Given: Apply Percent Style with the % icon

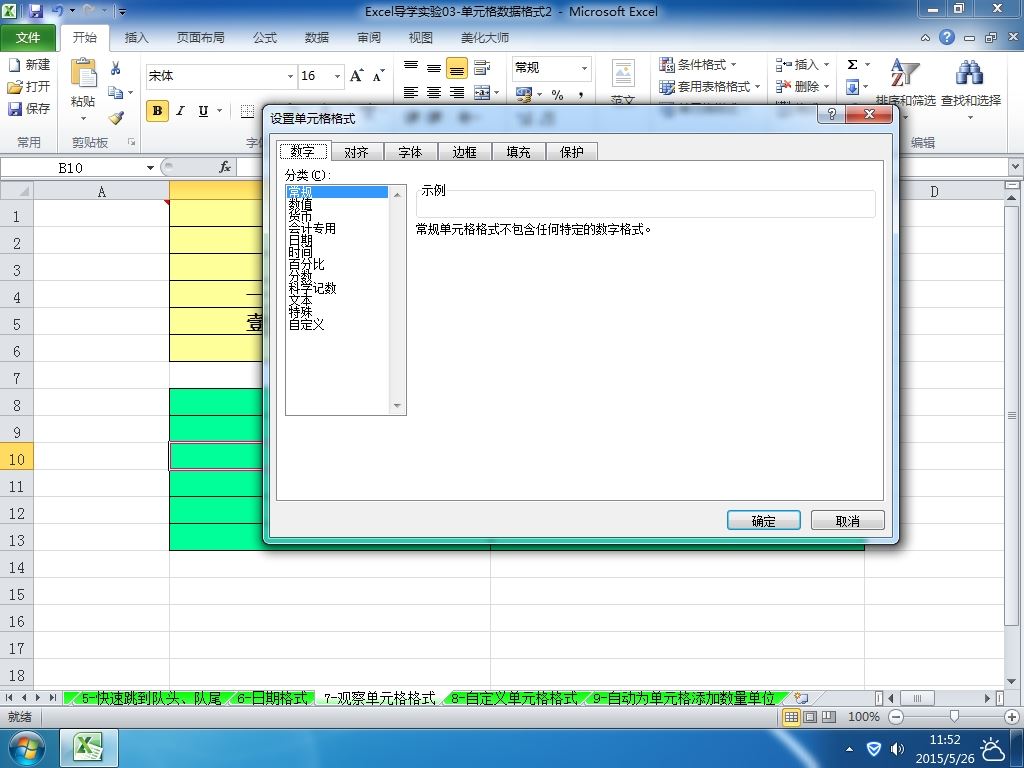Looking at the screenshot, I should click(x=557, y=95).
